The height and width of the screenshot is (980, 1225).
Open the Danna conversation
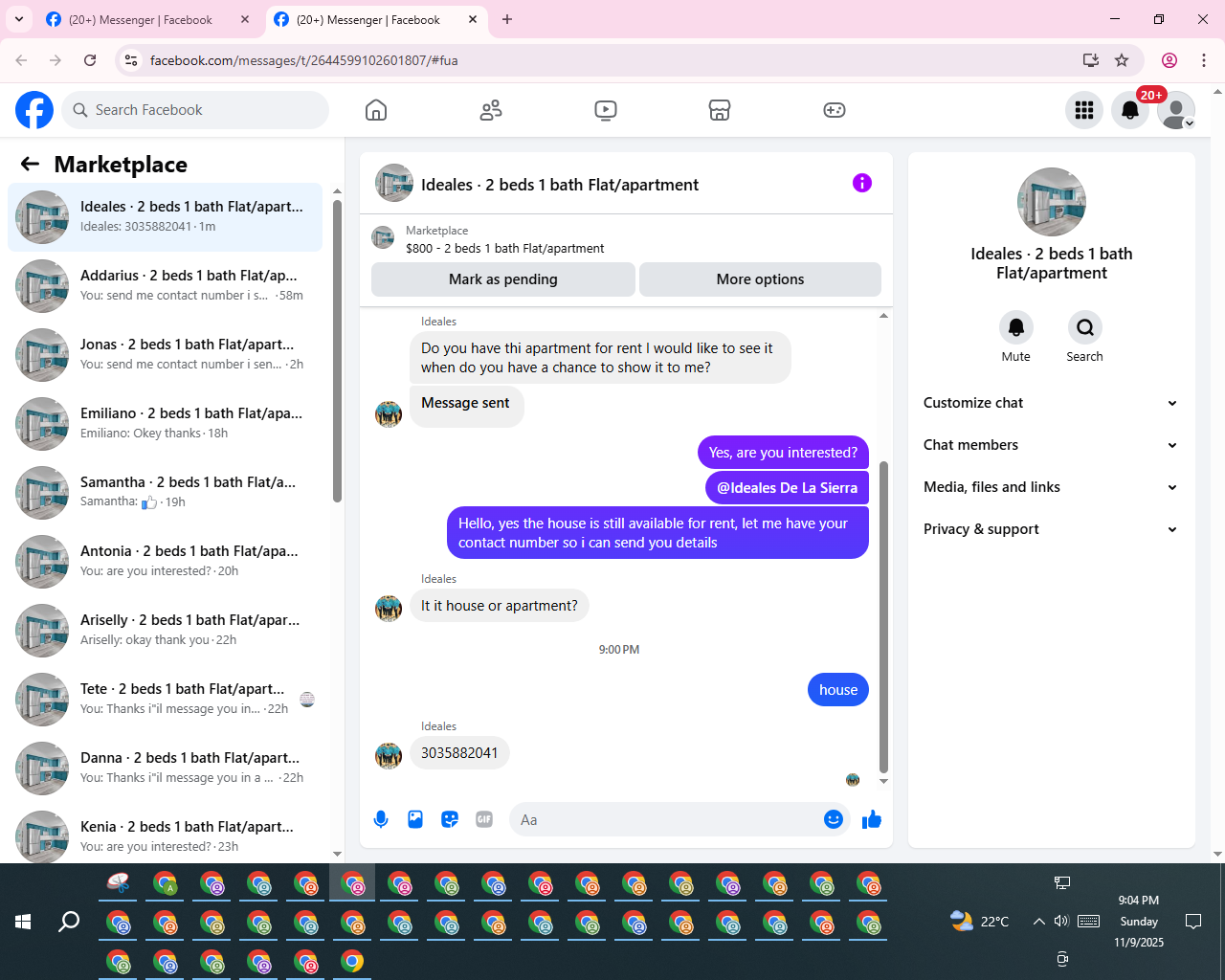pos(166,768)
